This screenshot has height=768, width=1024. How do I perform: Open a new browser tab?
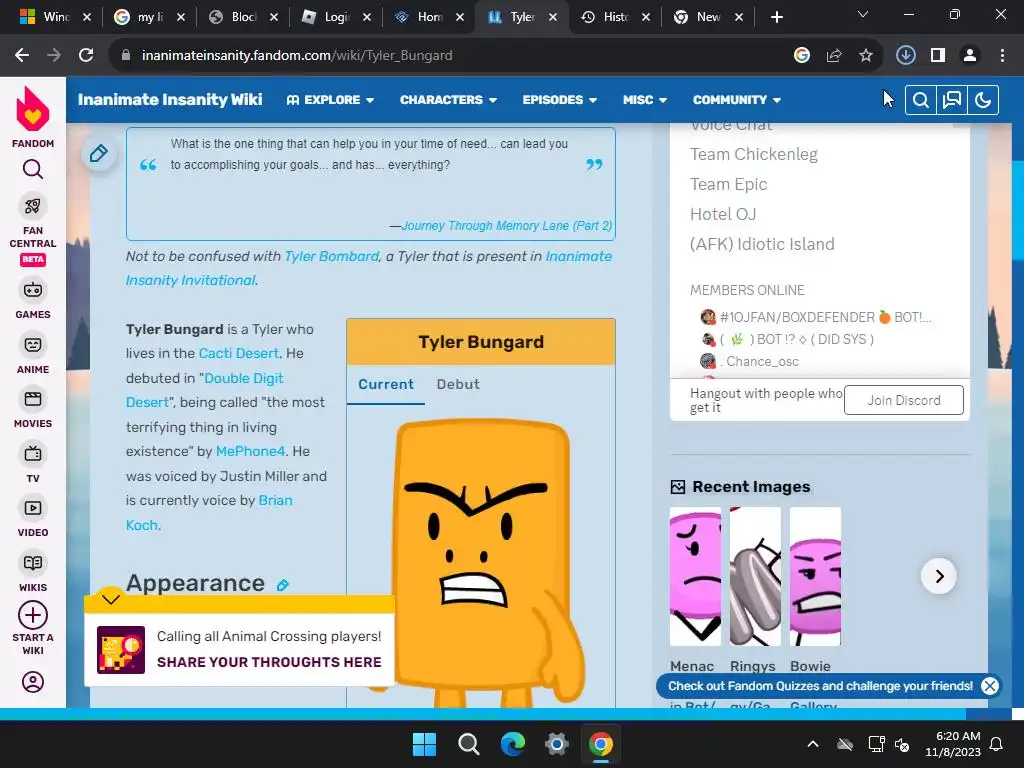[x=776, y=17]
